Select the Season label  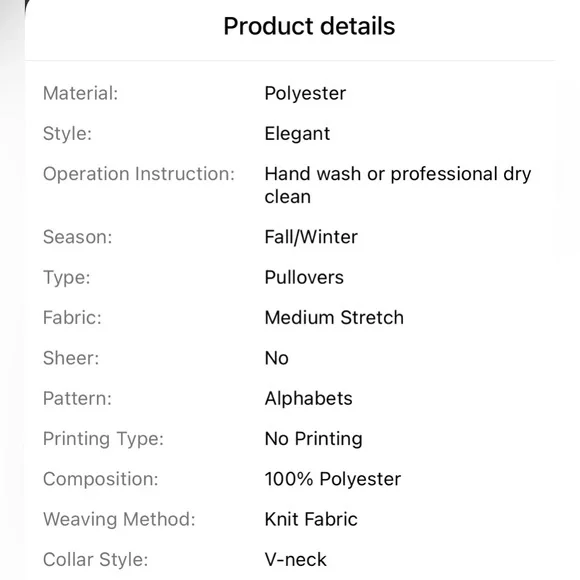pyautogui.click(x=77, y=237)
